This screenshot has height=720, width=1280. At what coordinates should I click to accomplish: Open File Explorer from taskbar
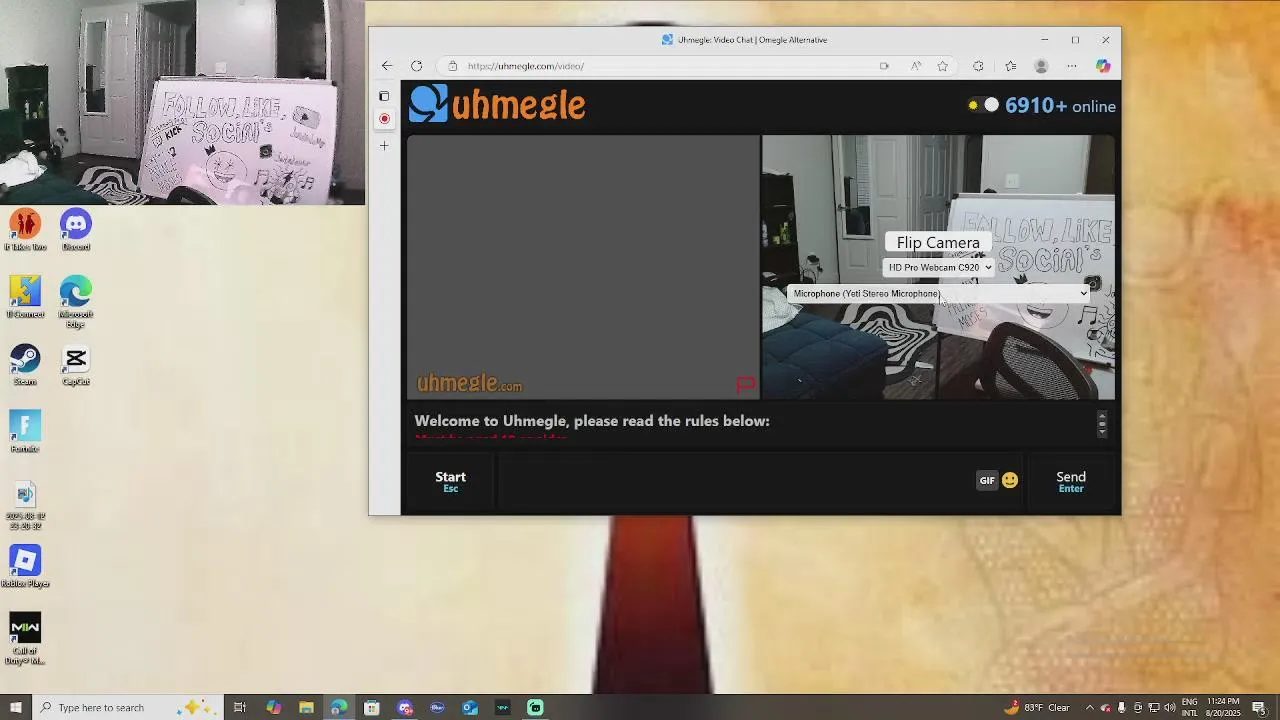pyautogui.click(x=306, y=707)
